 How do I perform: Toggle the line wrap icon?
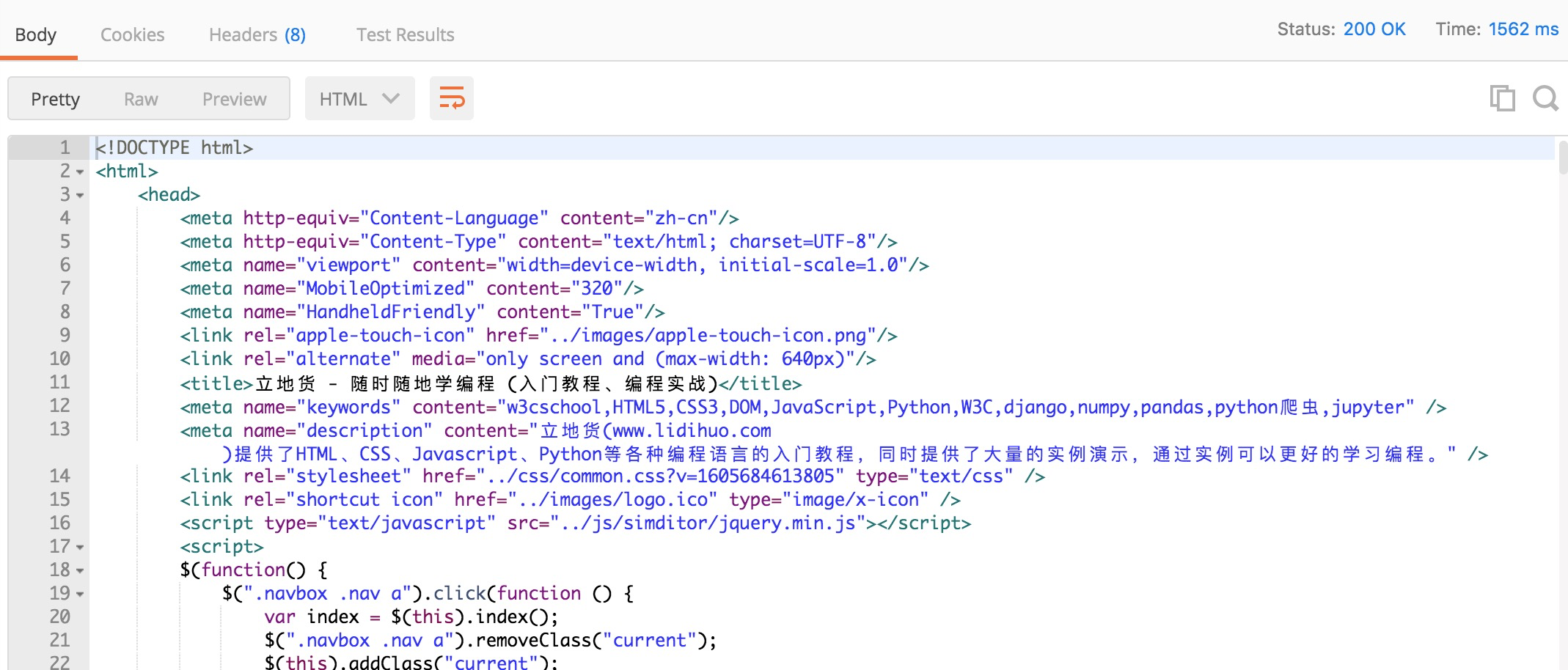[452, 98]
